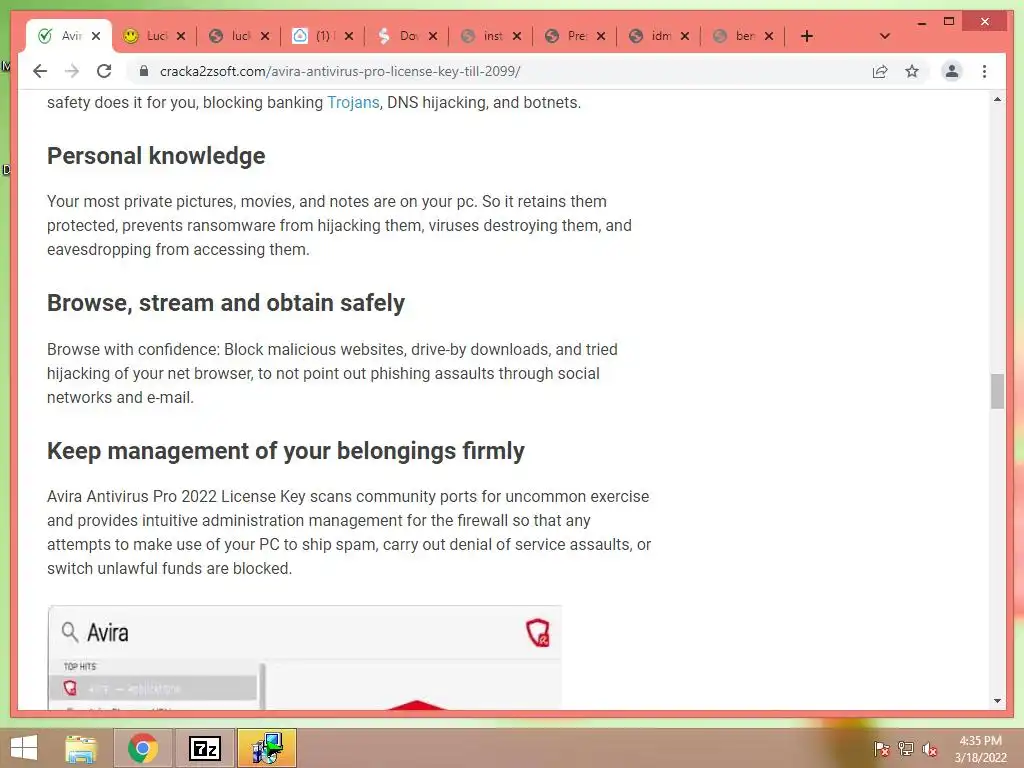
Task: Close the 'idm' tab
Action: click(x=685, y=36)
